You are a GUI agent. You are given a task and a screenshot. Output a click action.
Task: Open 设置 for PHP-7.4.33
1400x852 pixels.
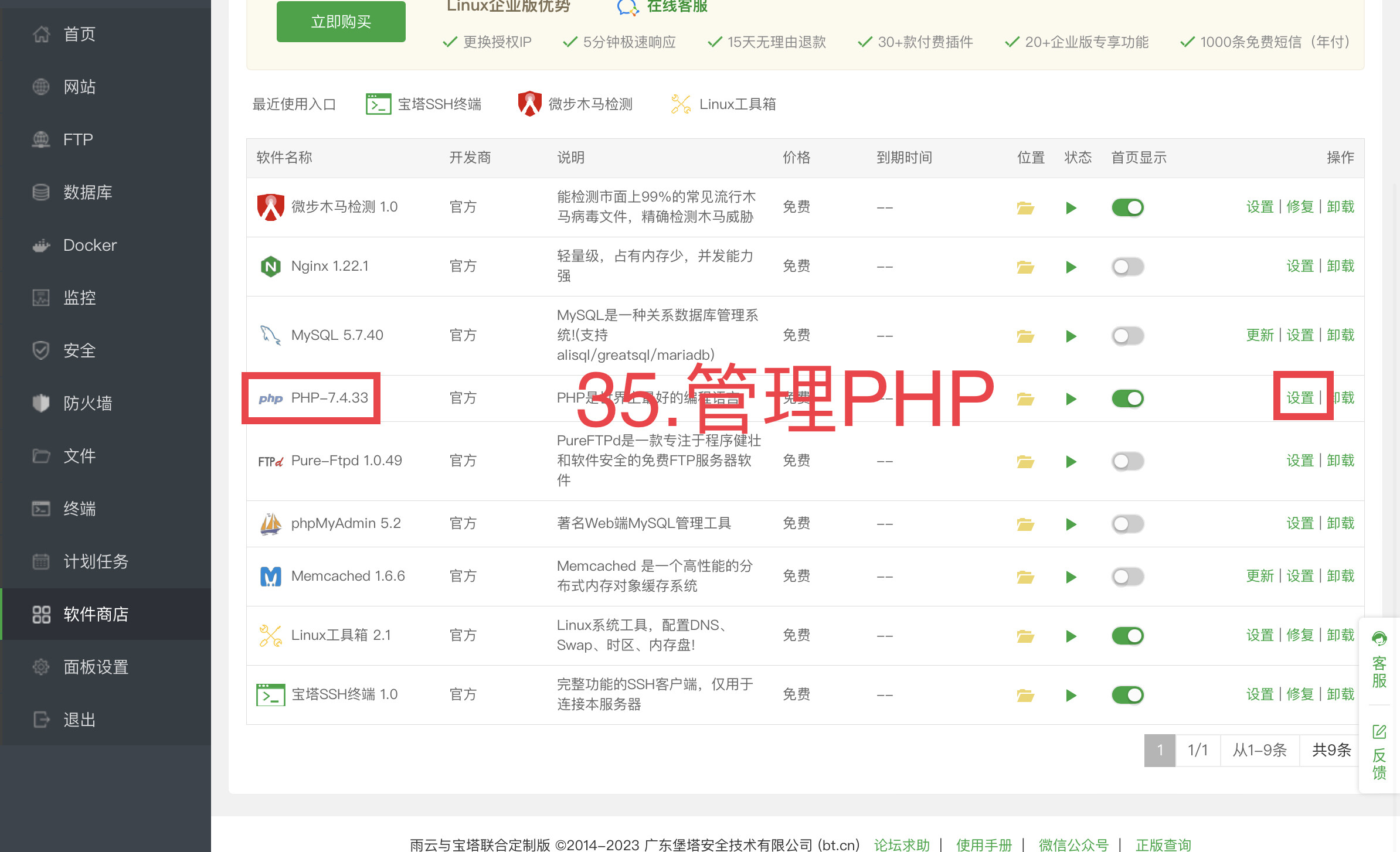click(x=1300, y=398)
